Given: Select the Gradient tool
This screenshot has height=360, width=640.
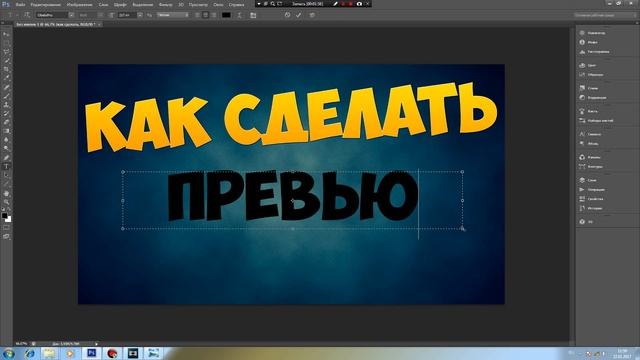Looking at the screenshot, I should [x=6, y=131].
